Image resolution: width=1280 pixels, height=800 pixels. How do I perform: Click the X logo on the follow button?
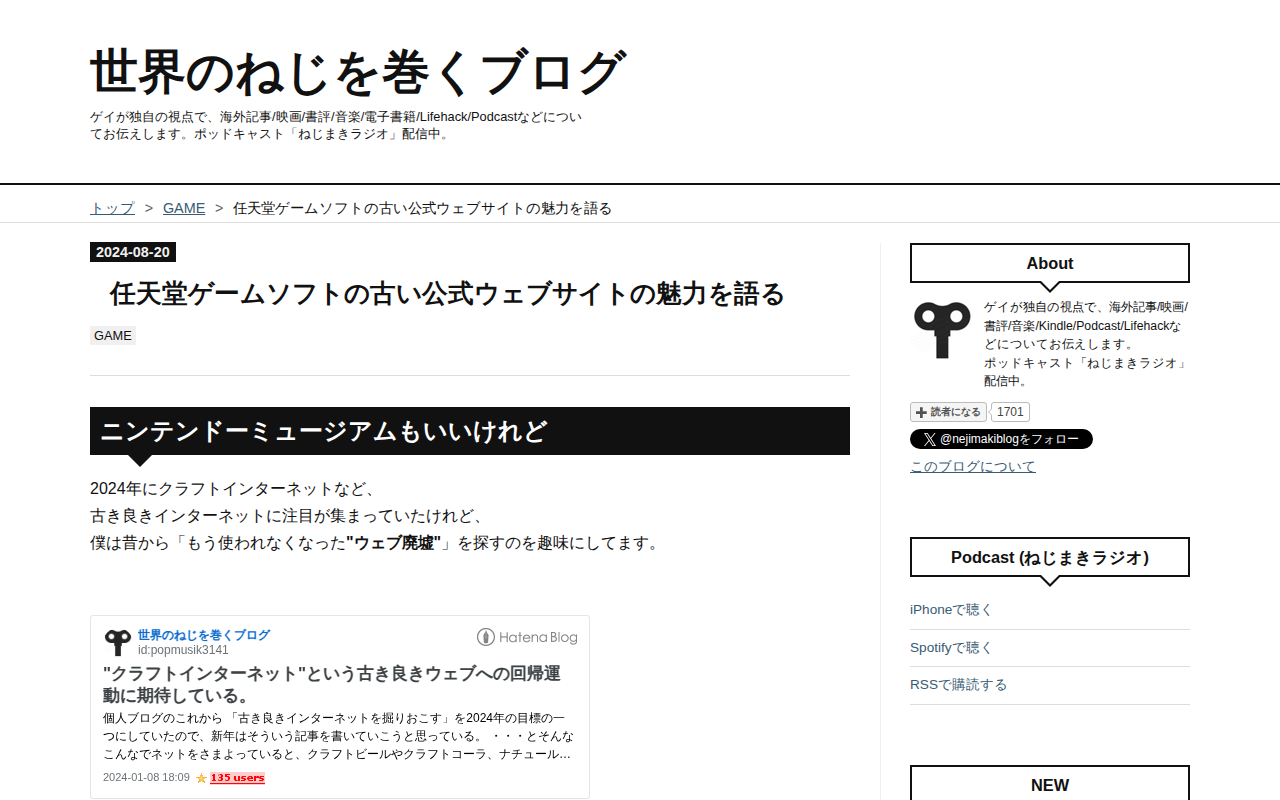(x=930, y=439)
